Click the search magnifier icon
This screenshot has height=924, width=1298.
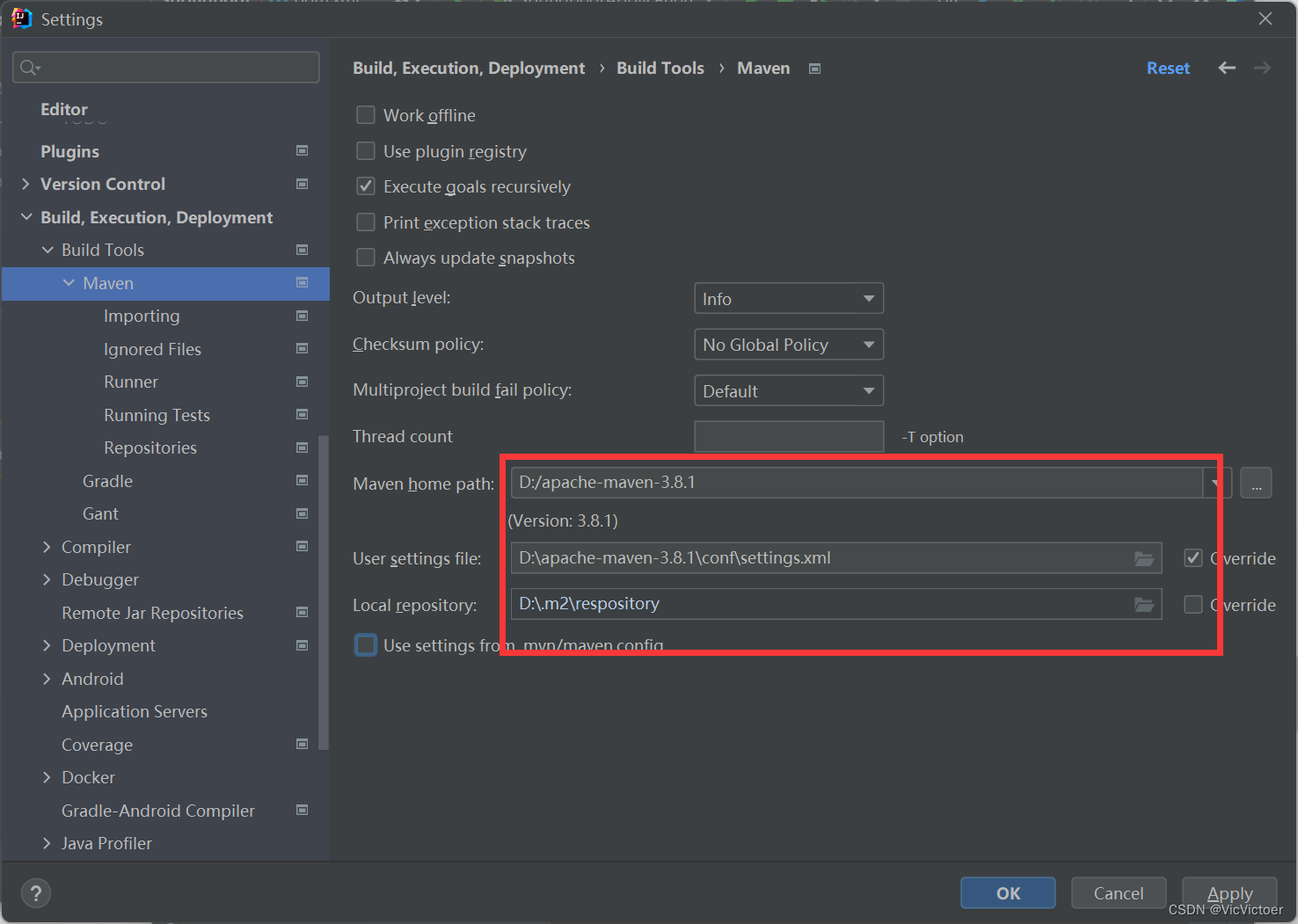[29, 68]
